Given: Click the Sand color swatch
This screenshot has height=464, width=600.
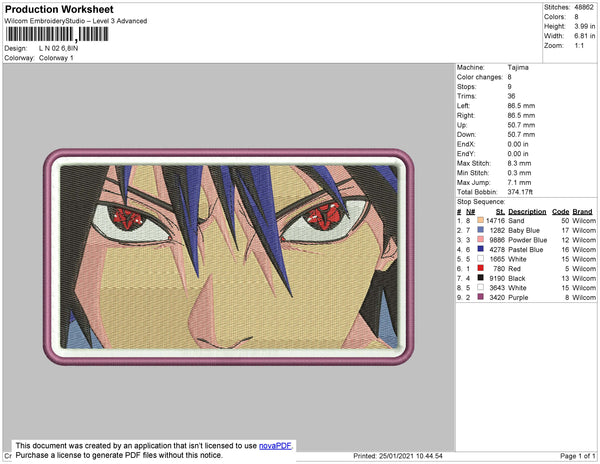Looking at the screenshot, I should tap(480, 220).
